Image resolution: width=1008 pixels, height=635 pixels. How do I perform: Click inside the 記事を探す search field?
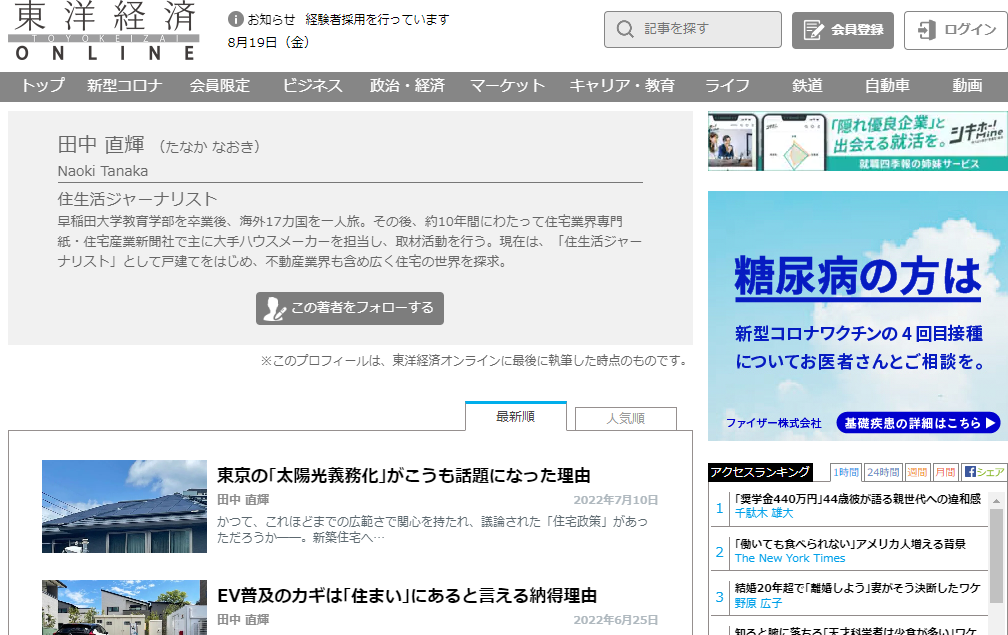point(700,29)
